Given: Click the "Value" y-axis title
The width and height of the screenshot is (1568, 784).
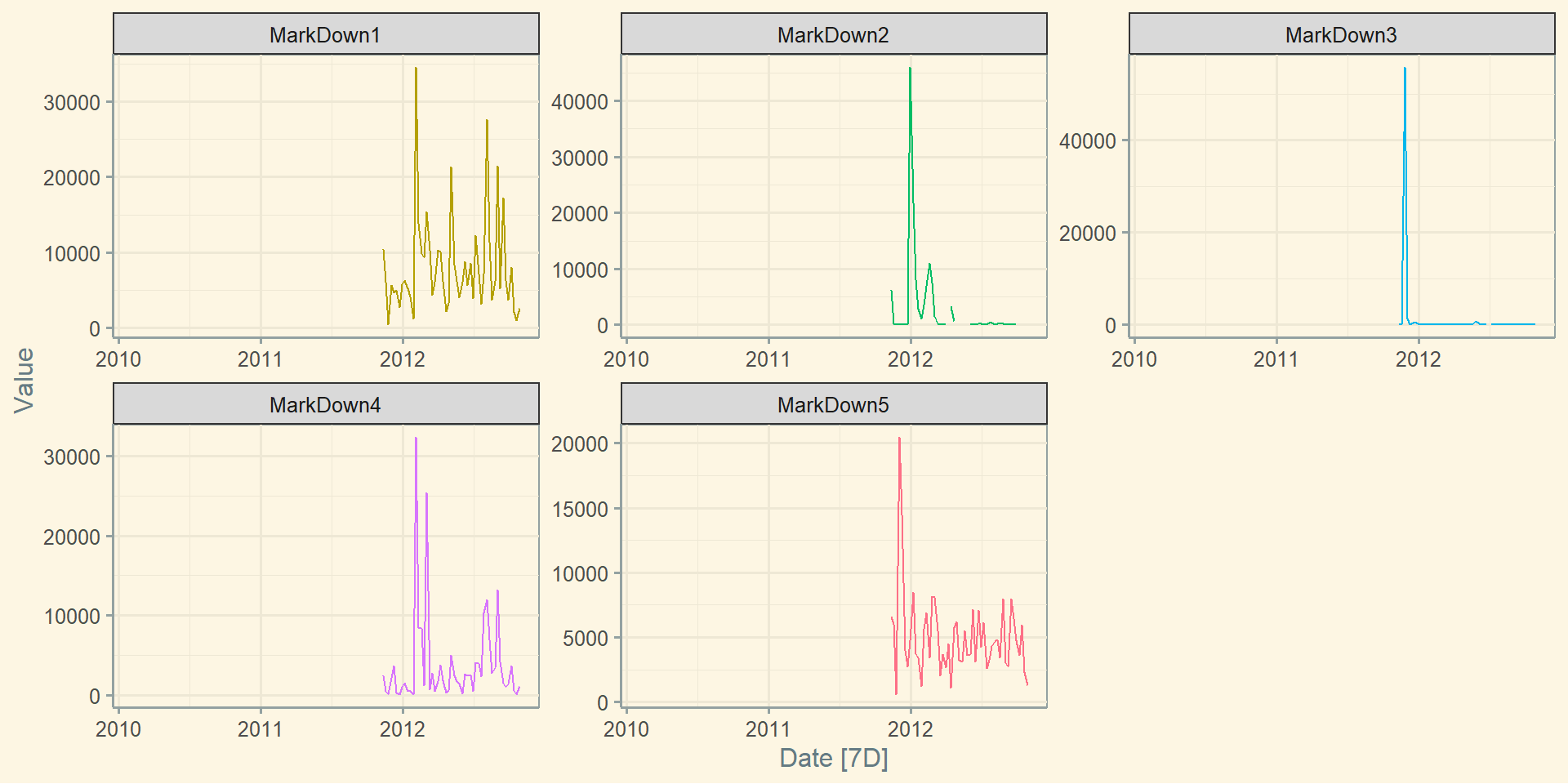Looking at the screenshot, I should (24, 380).
